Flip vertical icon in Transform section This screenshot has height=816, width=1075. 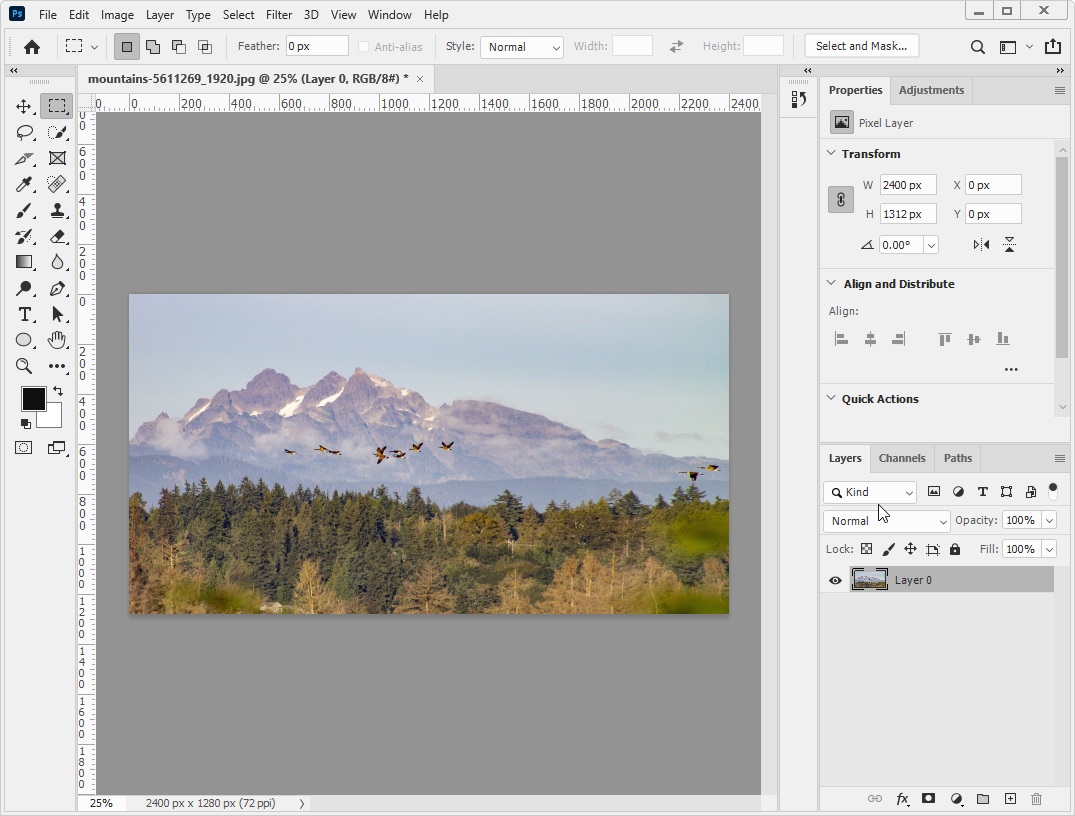tap(1009, 245)
